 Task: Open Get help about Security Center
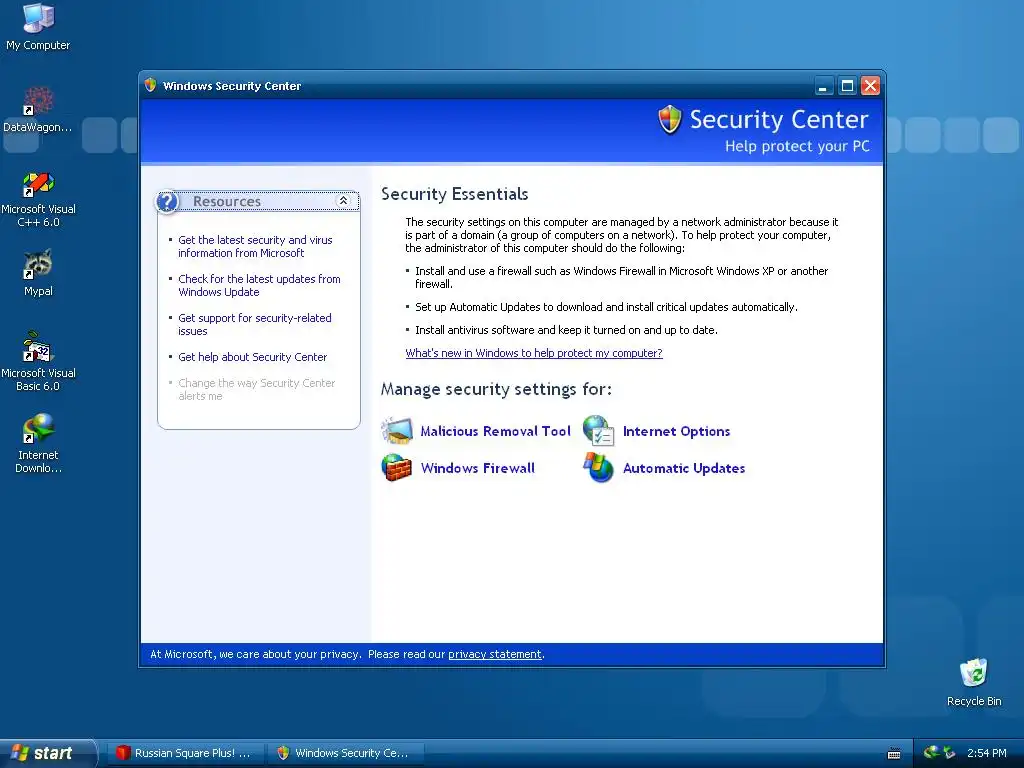pyautogui.click(x=252, y=357)
